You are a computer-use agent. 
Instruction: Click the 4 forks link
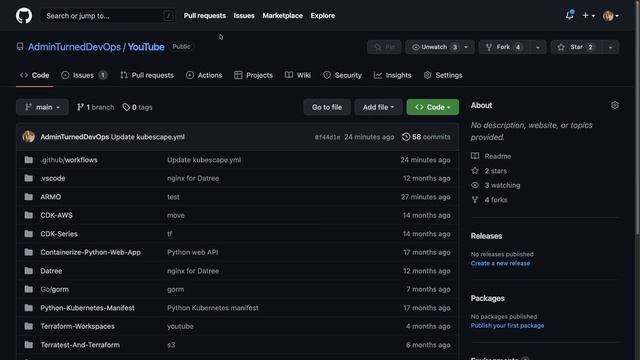(x=489, y=200)
